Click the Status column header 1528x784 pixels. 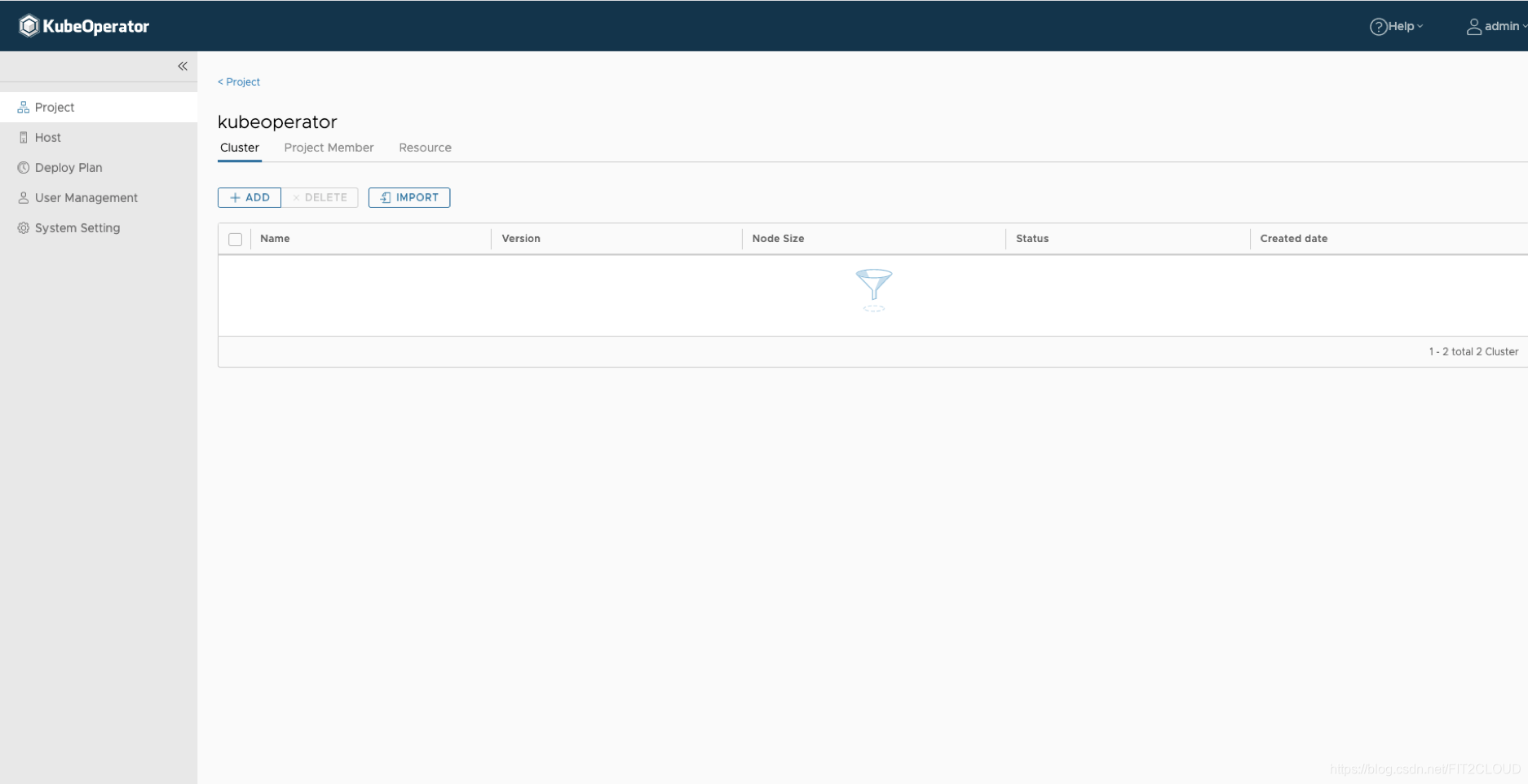pyautogui.click(x=1032, y=239)
